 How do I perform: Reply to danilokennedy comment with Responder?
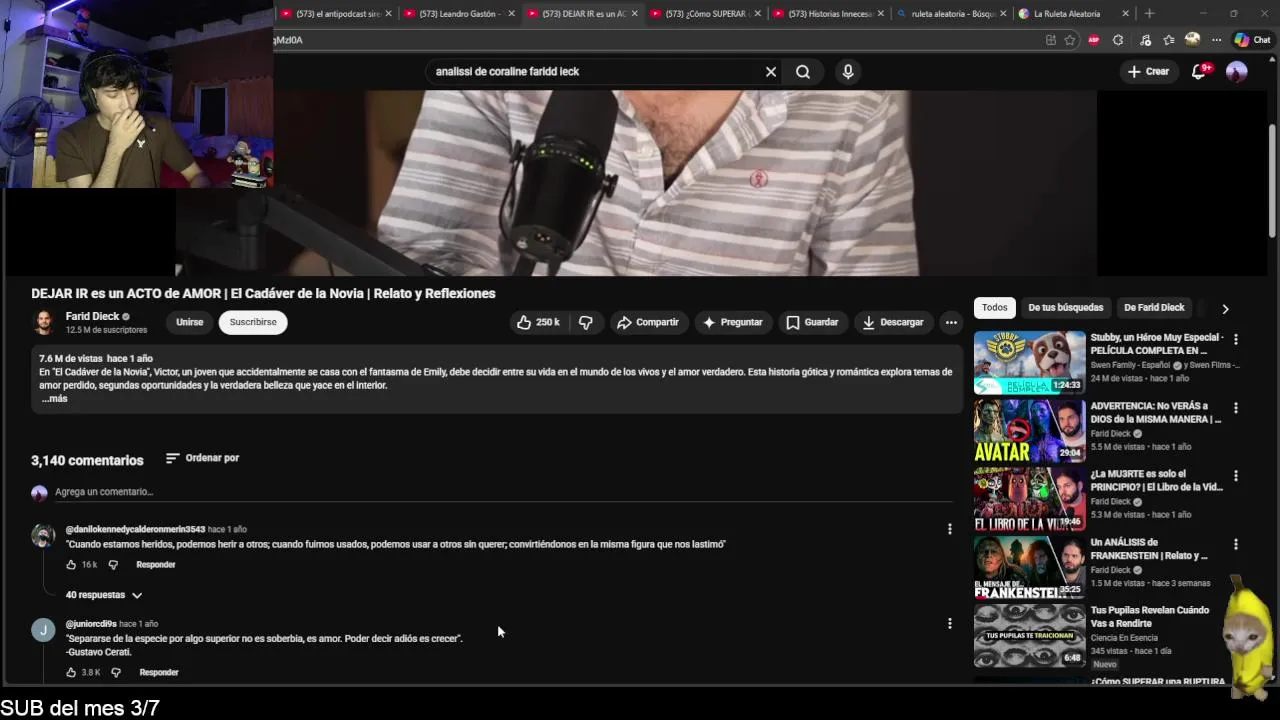click(155, 565)
